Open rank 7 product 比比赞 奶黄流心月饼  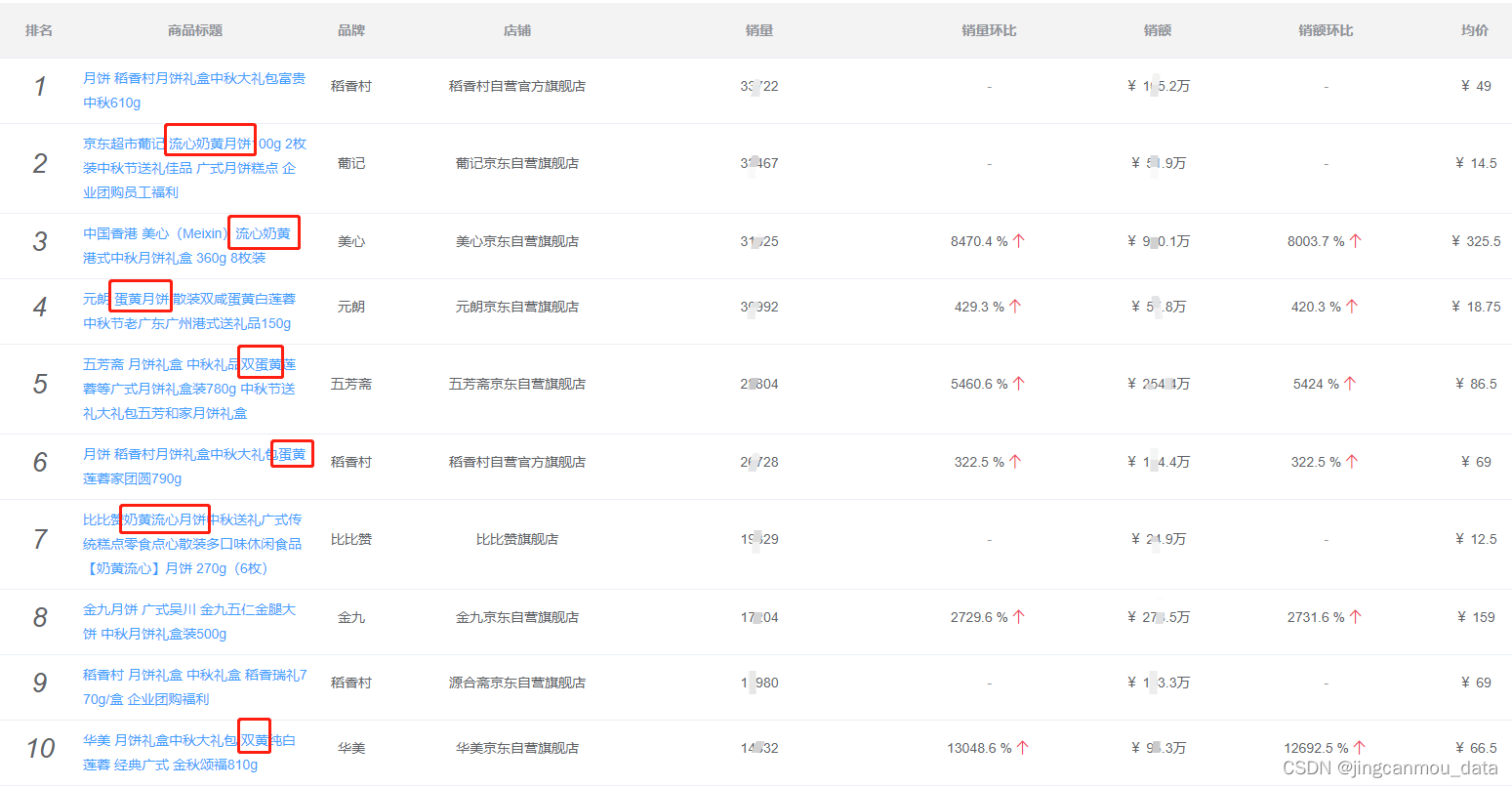pyautogui.click(x=192, y=544)
